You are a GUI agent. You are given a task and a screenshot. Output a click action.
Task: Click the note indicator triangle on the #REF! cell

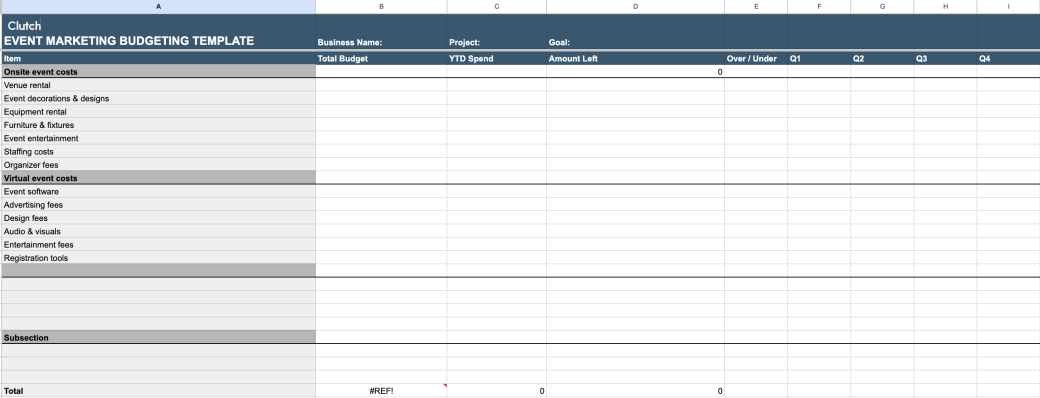tap(445, 385)
